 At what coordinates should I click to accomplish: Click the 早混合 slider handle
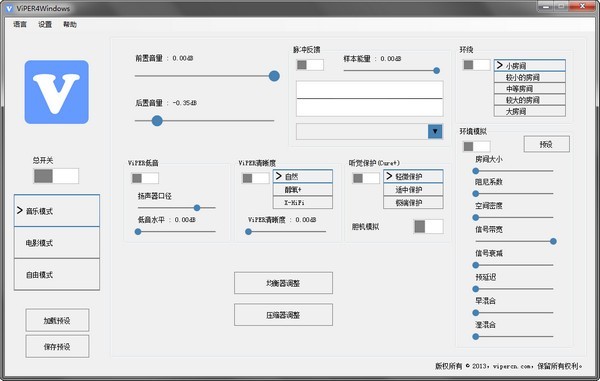(476, 313)
